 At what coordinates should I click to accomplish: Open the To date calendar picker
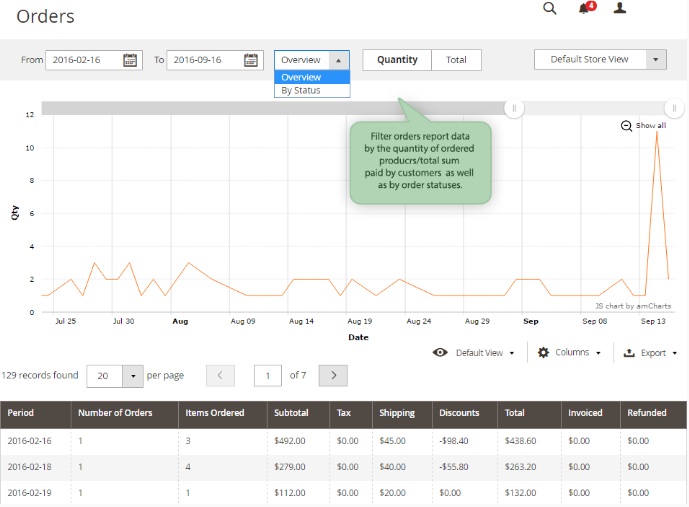point(252,60)
